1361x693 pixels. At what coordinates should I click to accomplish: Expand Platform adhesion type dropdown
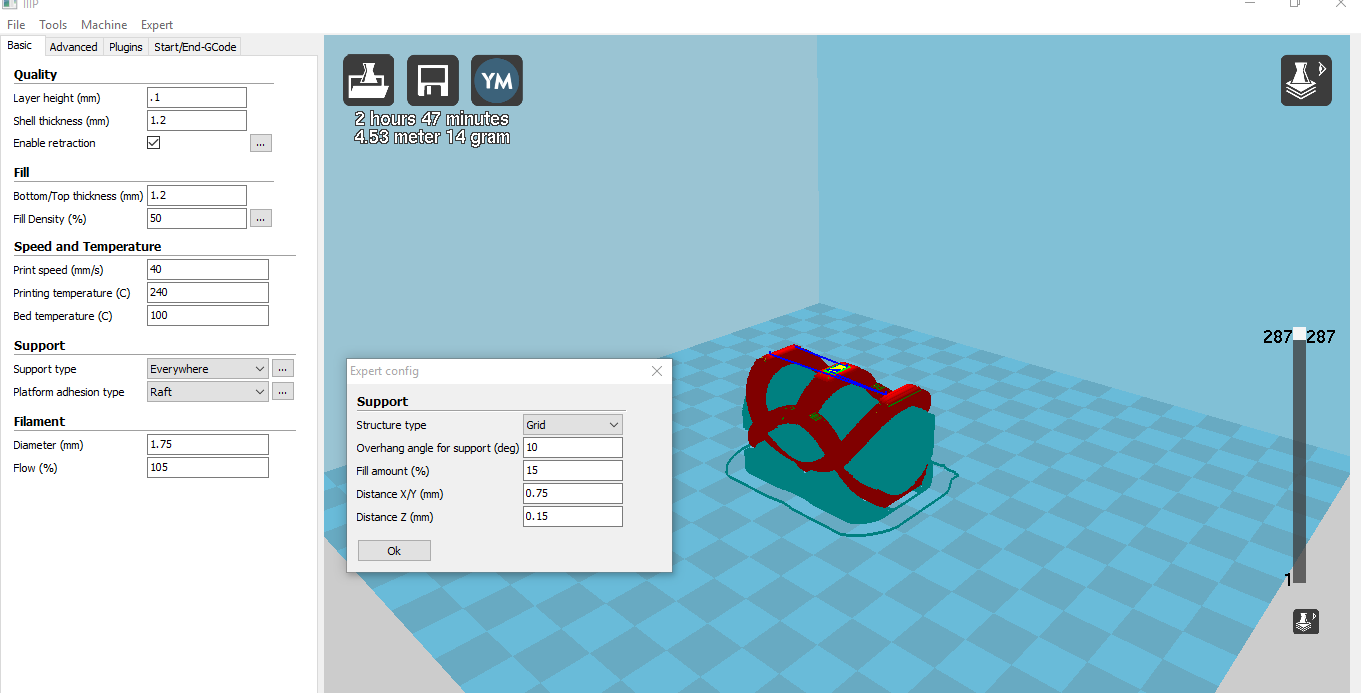tap(208, 391)
